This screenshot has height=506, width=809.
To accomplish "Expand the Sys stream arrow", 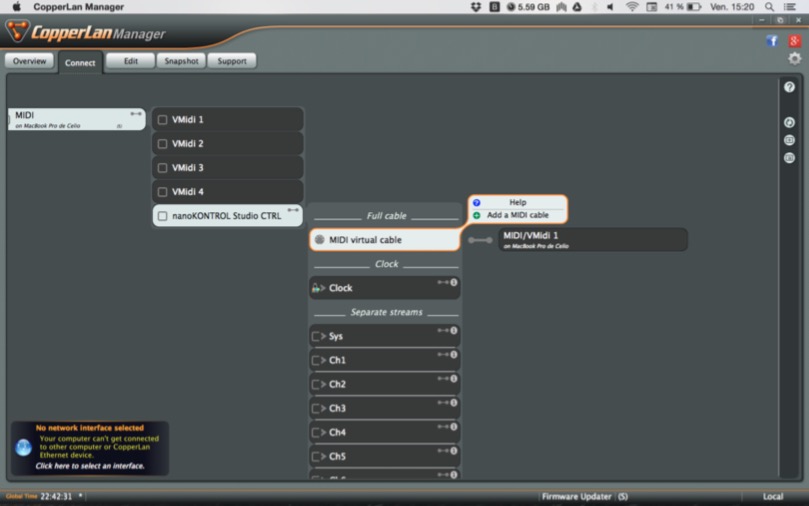I will pyautogui.click(x=319, y=336).
